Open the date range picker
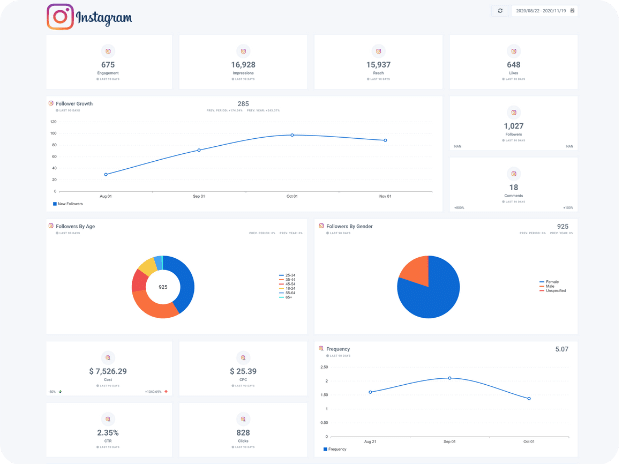The image size is (620, 464). [544, 11]
